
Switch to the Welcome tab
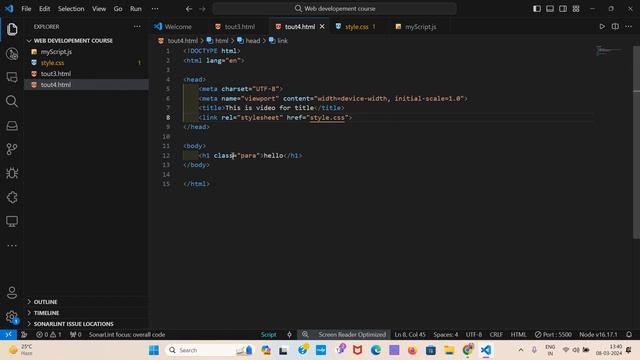[x=178, y=27]
